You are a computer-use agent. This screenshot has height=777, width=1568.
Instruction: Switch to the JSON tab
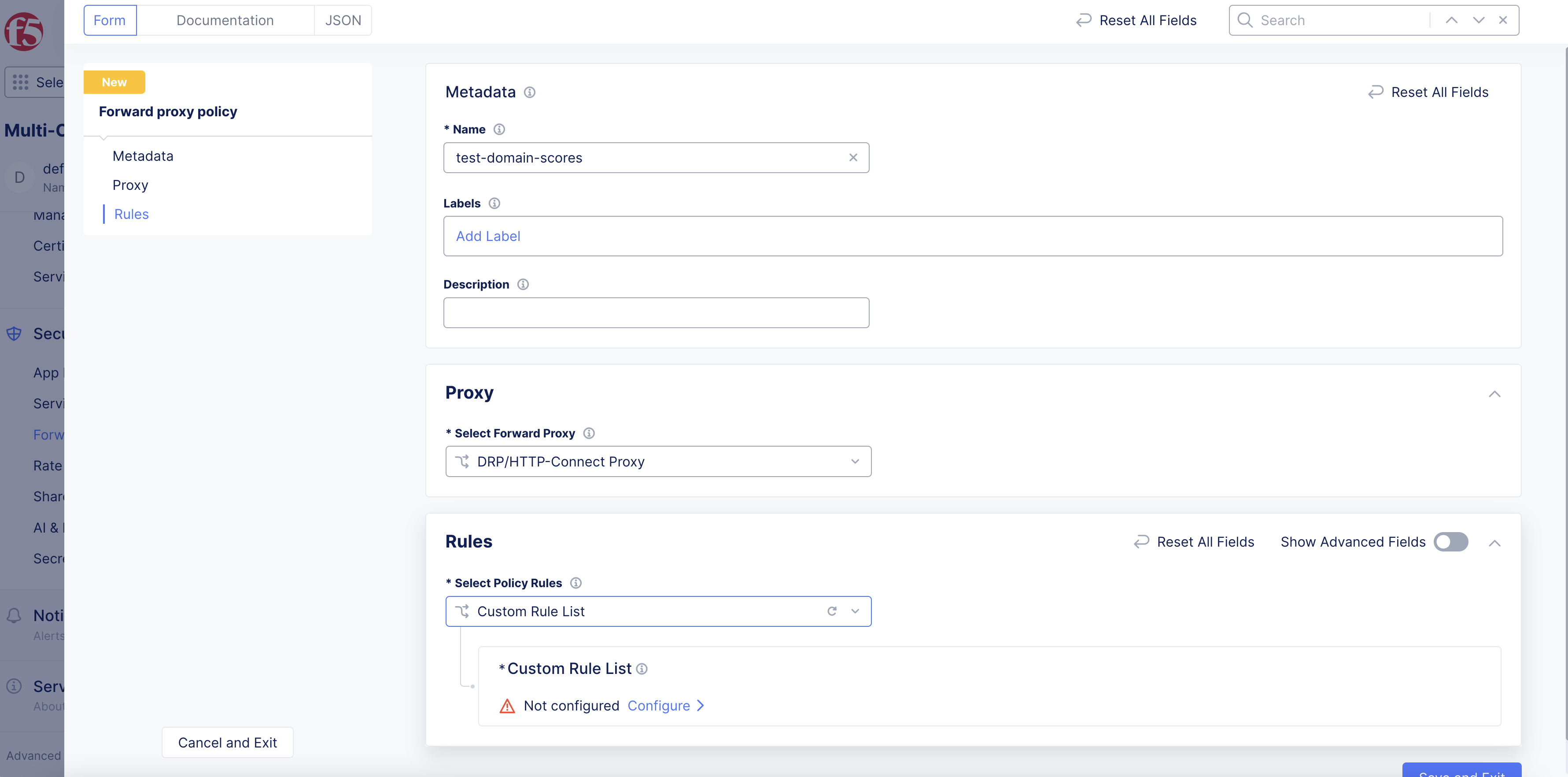[x=343, y=19]
